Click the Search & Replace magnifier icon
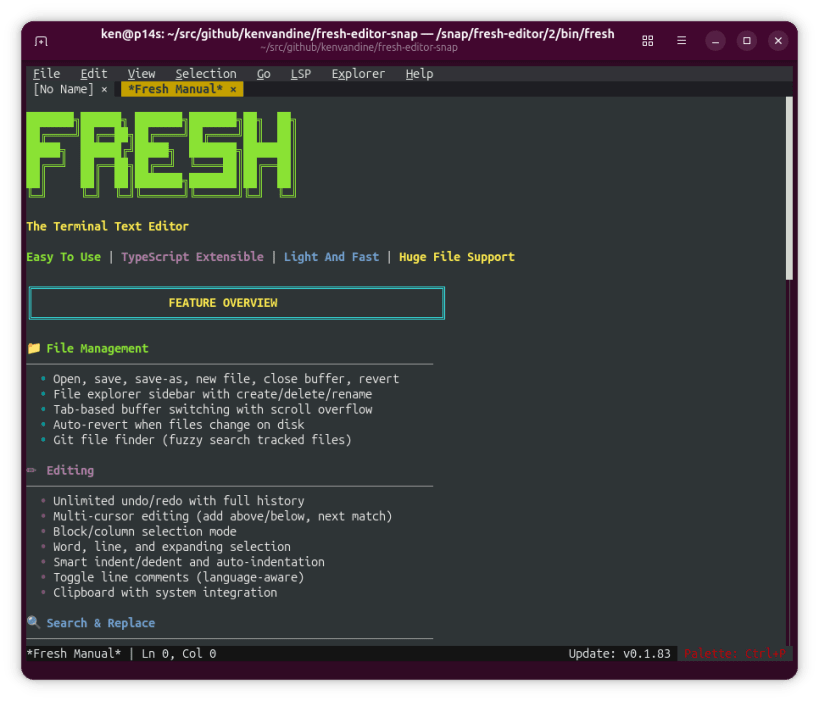 pyautogui.click(x=33, y=622)
